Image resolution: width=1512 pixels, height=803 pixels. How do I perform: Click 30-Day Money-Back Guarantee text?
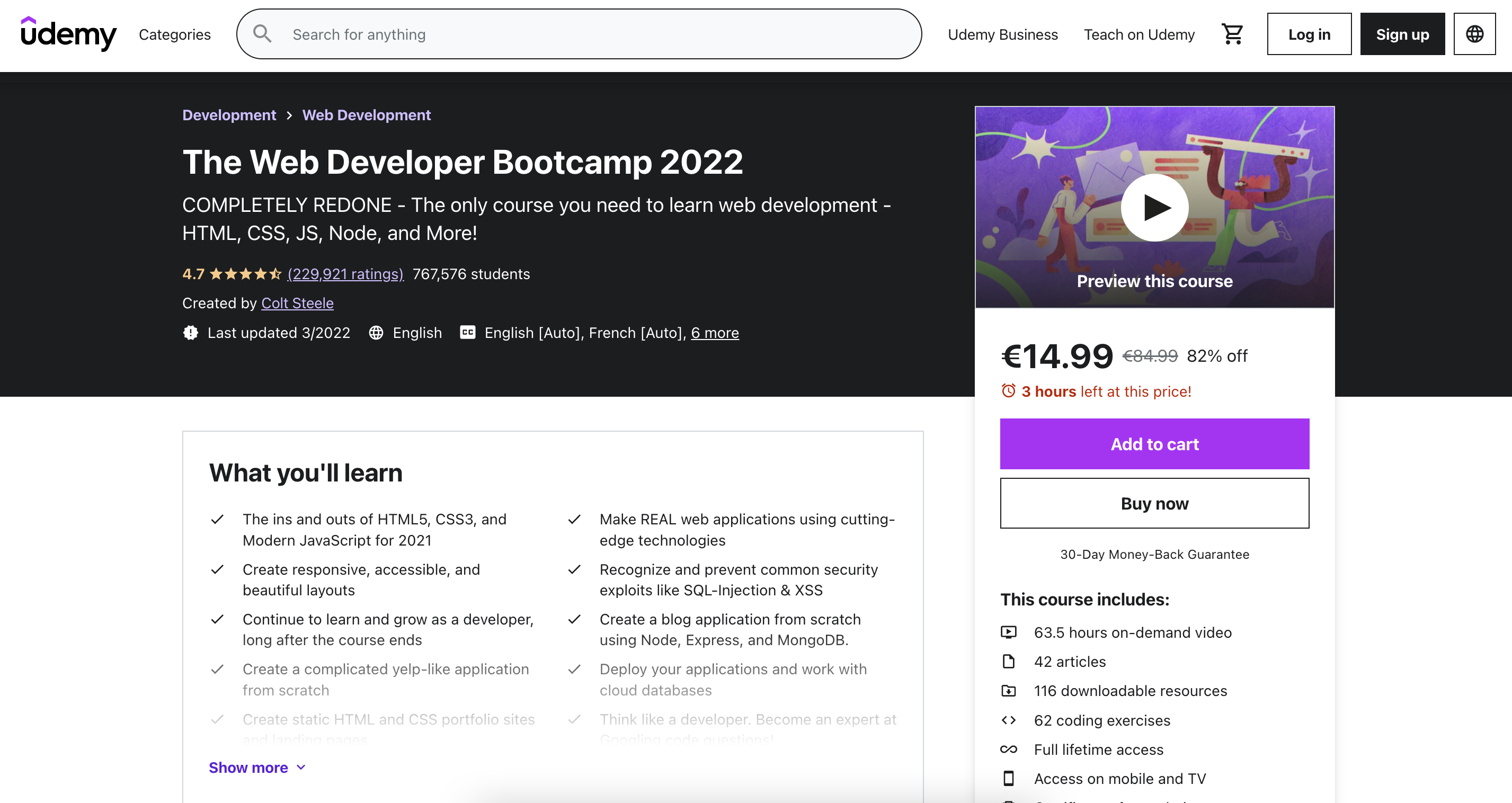pyautogui.click(x=1154, y=555)
